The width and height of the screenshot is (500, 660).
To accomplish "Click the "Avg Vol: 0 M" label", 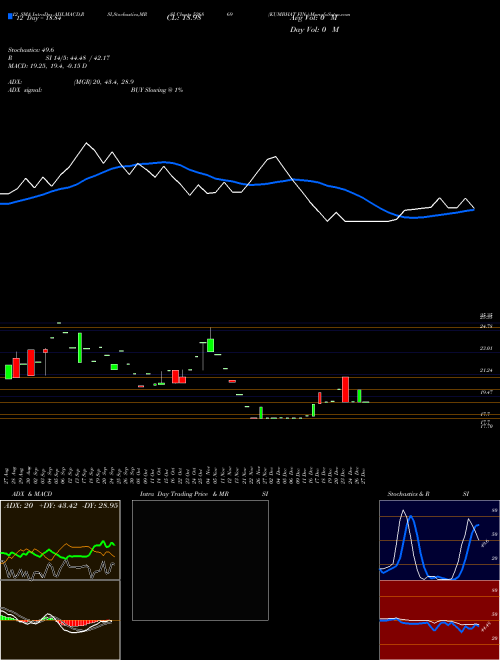I will click(313, 19).
